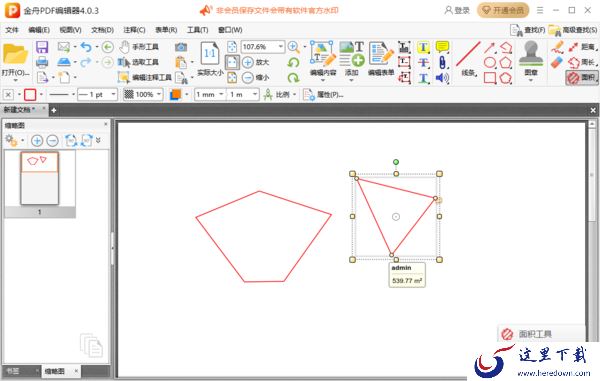This screenshot has height=381, width=600.
Task: Select the strikethrough text T tool
Action: (423, 62)
